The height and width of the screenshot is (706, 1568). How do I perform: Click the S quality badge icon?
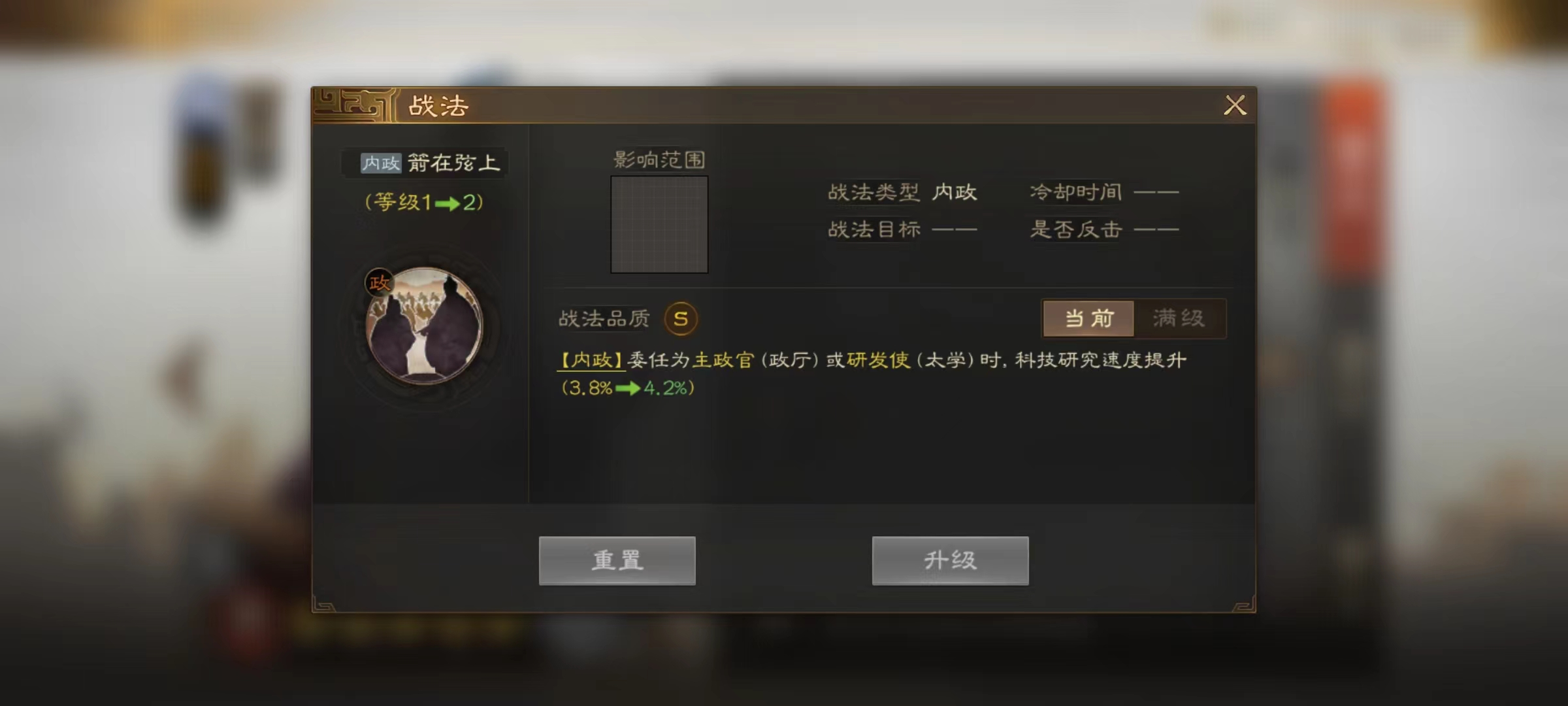tap(681, 319)
